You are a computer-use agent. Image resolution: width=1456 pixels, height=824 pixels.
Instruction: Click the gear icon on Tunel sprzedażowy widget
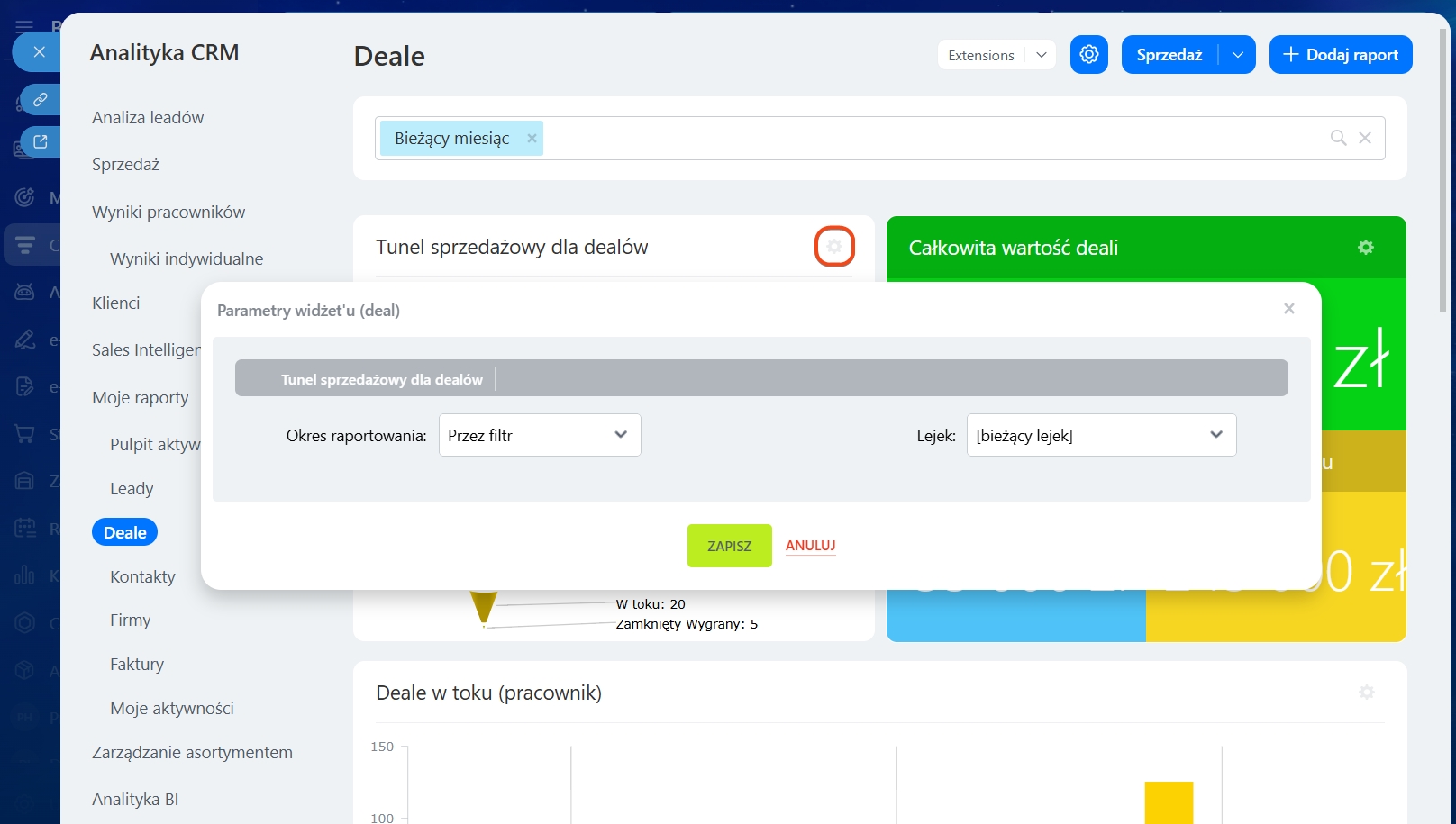(x=834, y=247)
